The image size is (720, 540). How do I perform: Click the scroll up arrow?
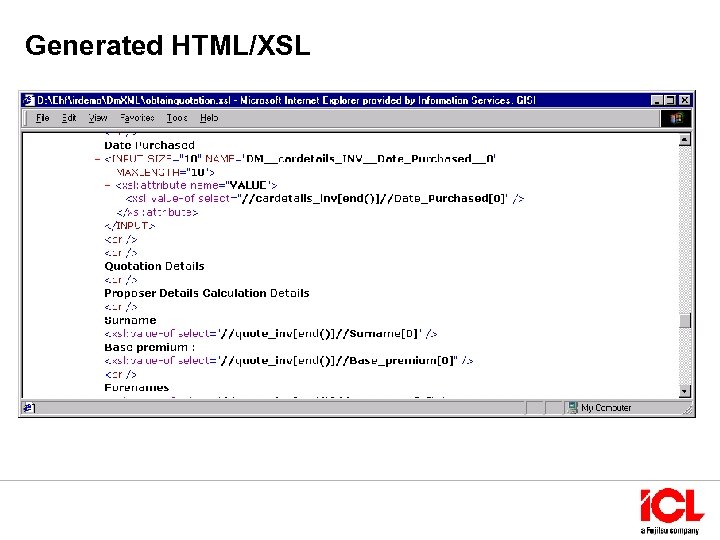685,140
